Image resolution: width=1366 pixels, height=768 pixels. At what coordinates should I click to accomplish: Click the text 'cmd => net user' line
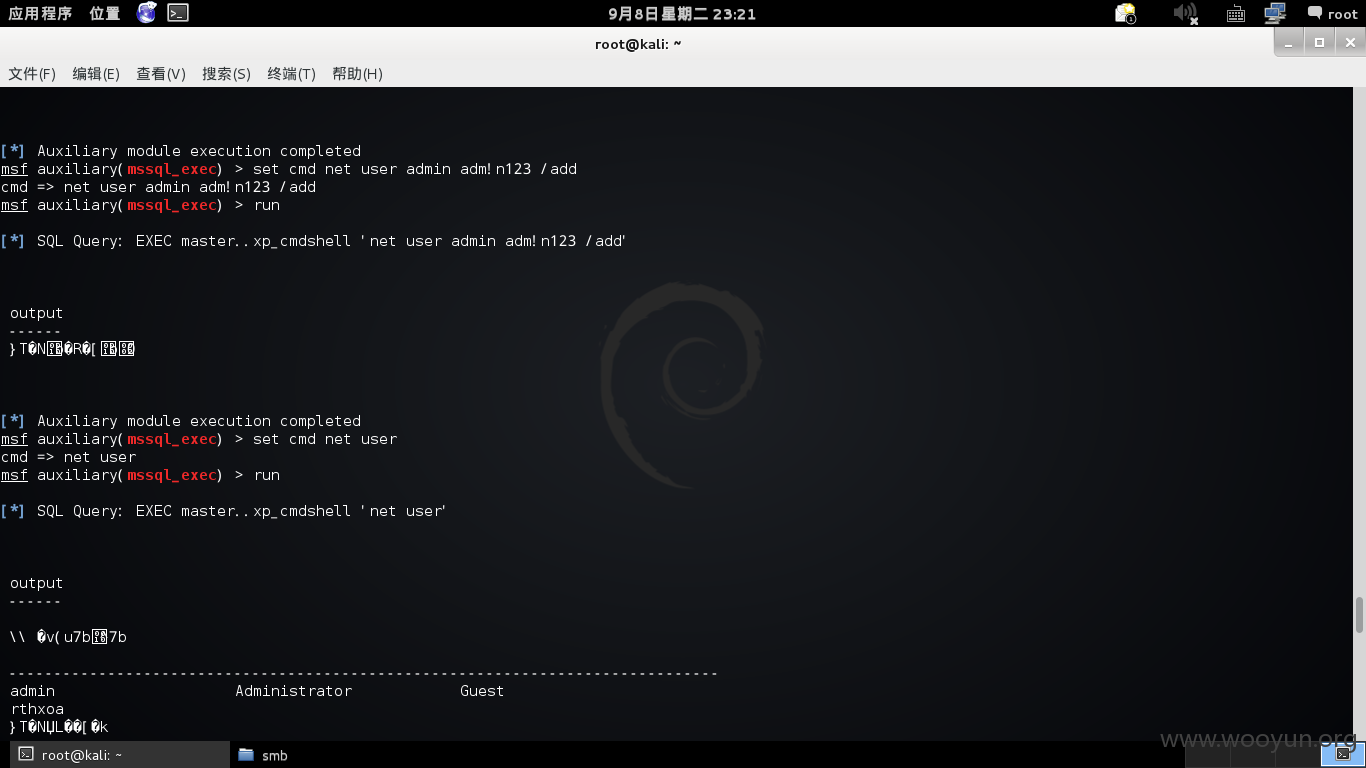[68, 457]
